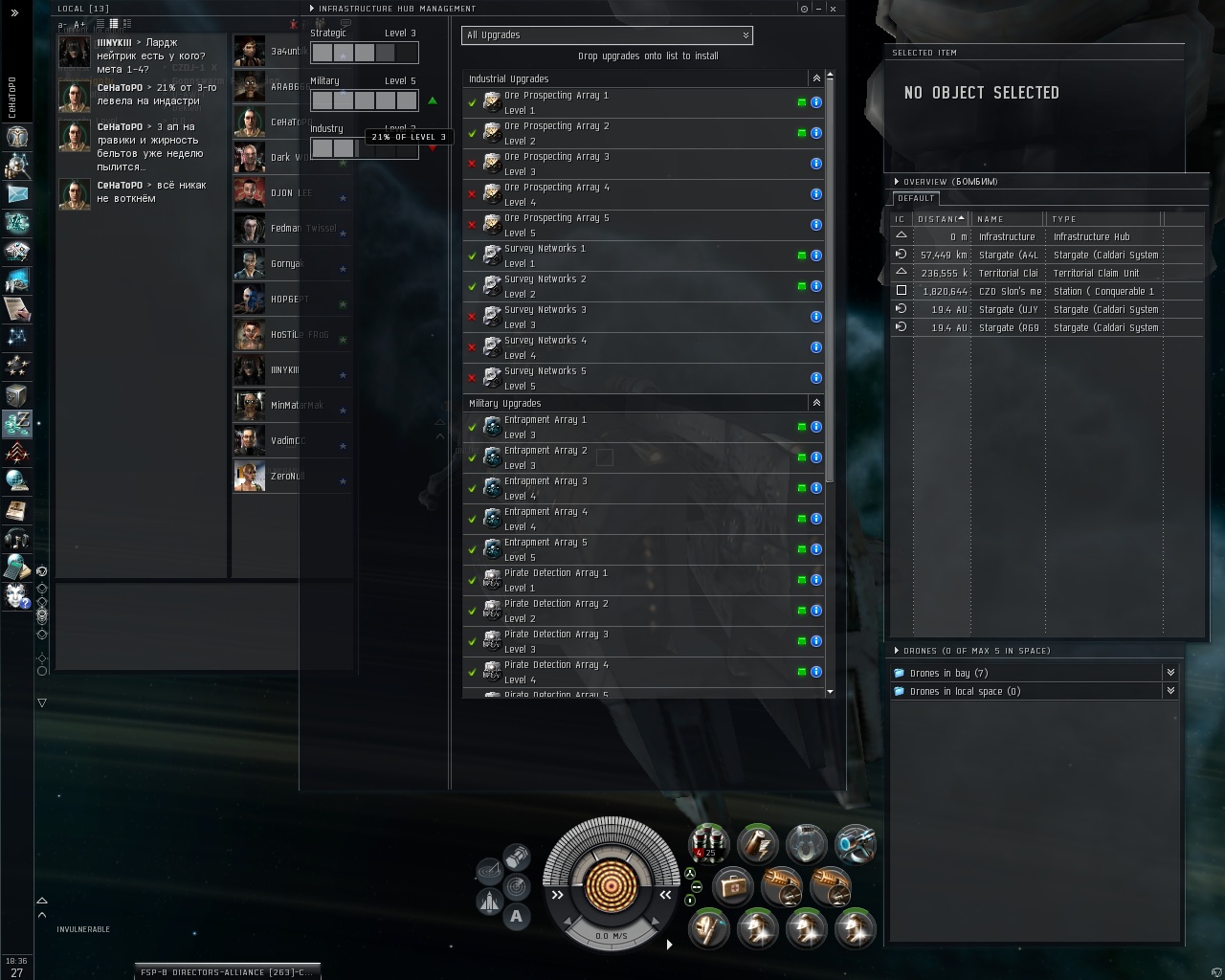
Task: Activate the magnet module on the HUD
Action: coord(807,844)
